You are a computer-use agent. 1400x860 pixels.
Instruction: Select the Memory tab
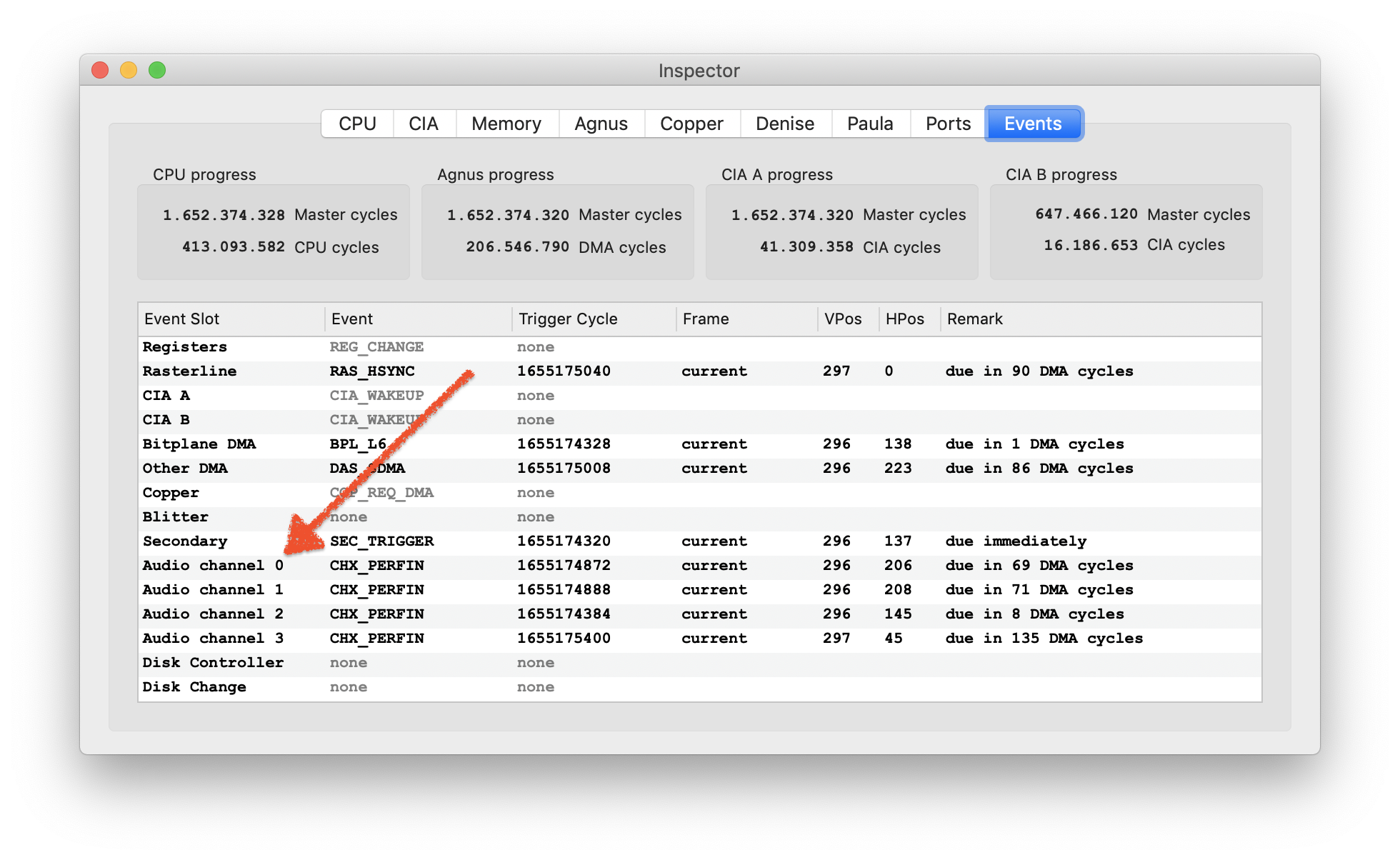(x=506, y=124)
